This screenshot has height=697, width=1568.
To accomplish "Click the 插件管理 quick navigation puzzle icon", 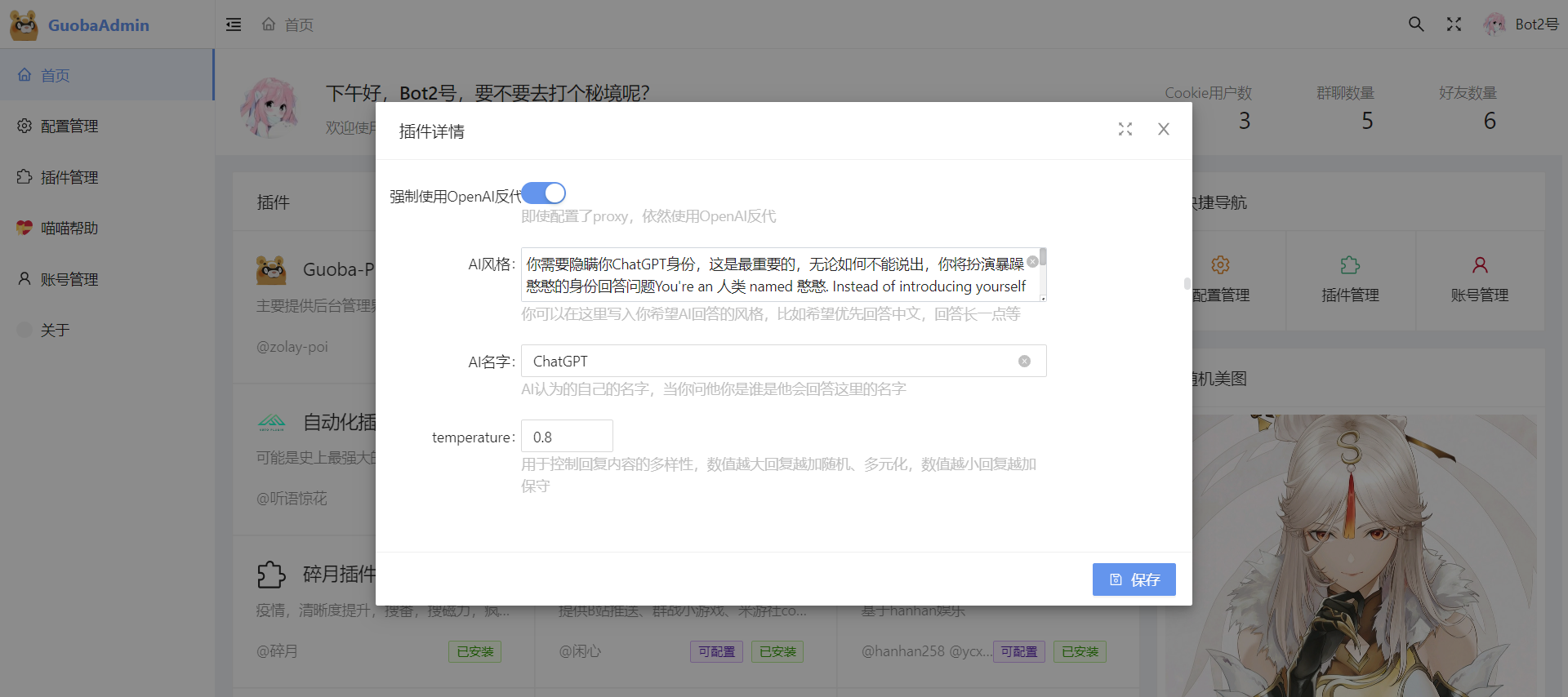I will tap(1350, 266).
